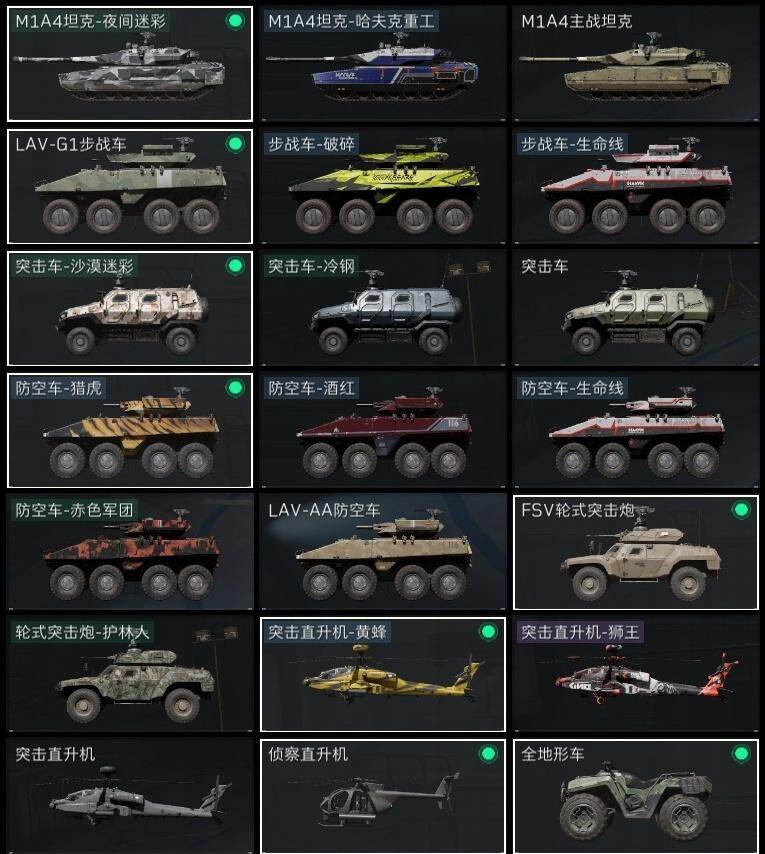Click the 突击直升机-黄蜂 yellow helicopter image
The width and height of the screenshot is (765, 854).
point(390,675)
